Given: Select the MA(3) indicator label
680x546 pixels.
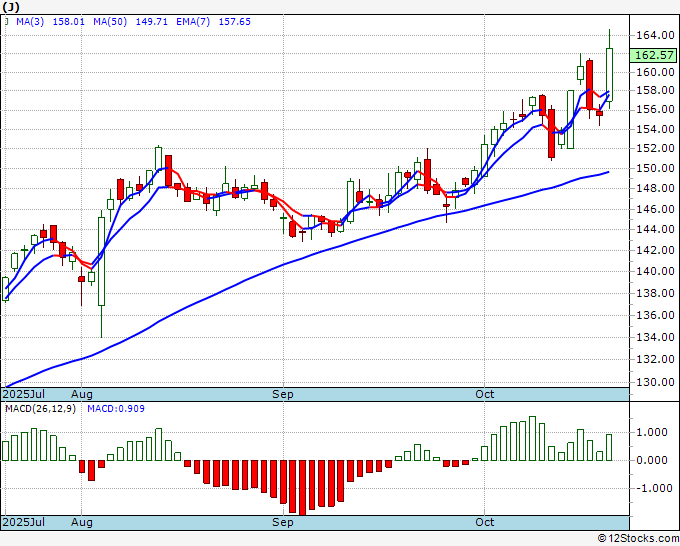Looking at the screenshot, I should (30, 22).
